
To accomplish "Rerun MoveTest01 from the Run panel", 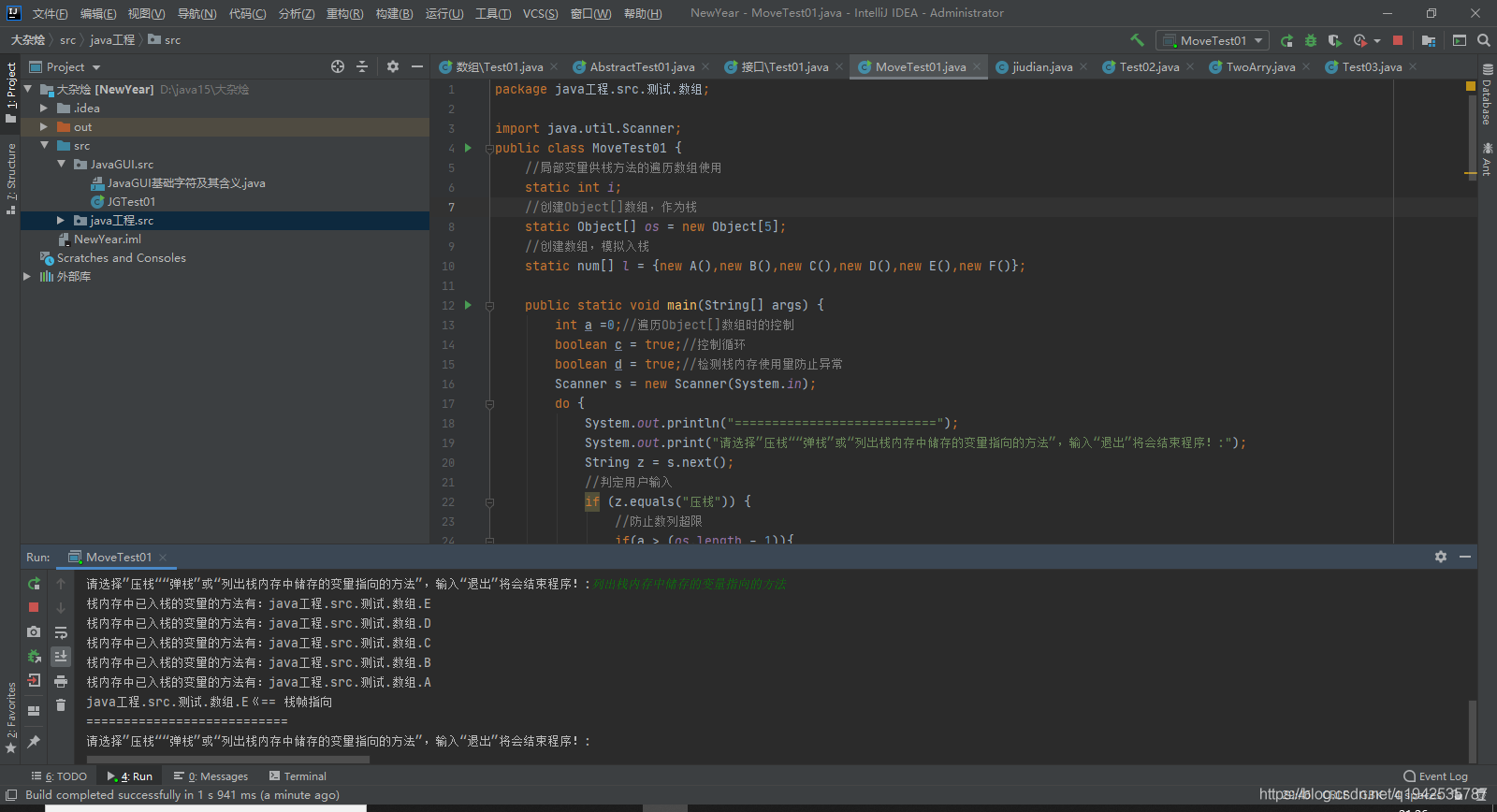I will pyautogui.click(x=34, y=584).
